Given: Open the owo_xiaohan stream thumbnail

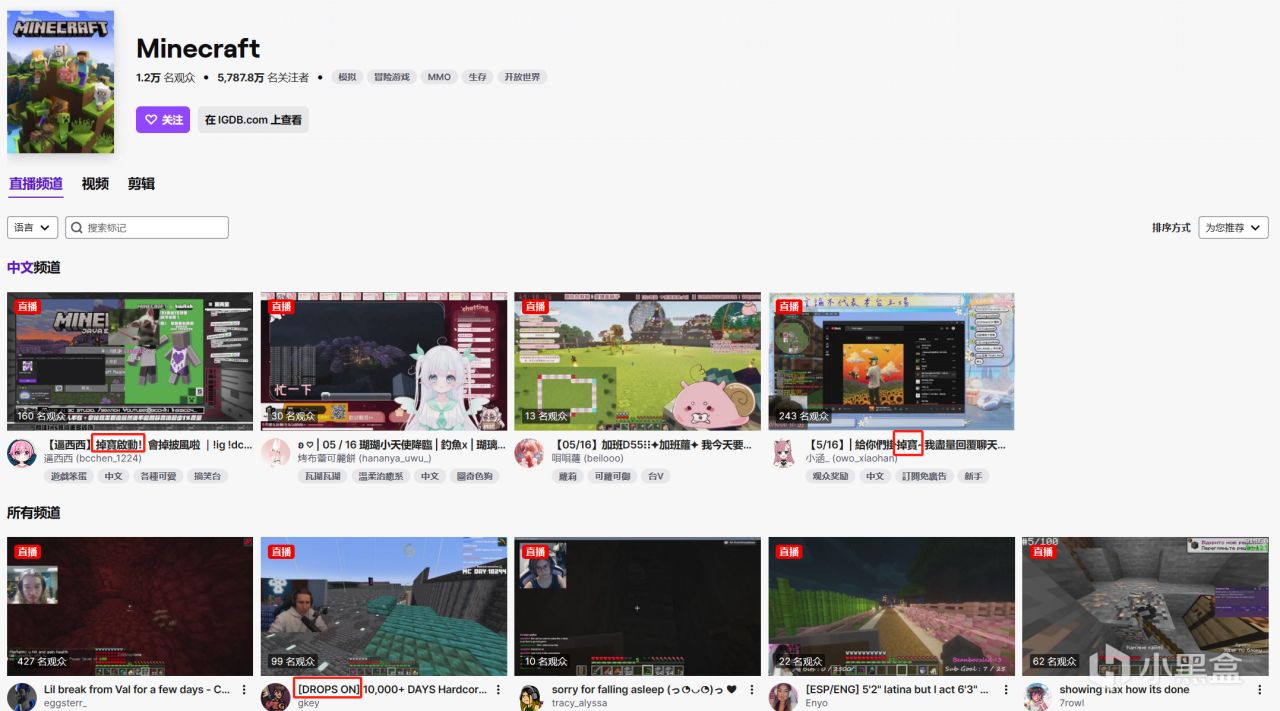Looking at the screenshot, I should coord(892,361).
